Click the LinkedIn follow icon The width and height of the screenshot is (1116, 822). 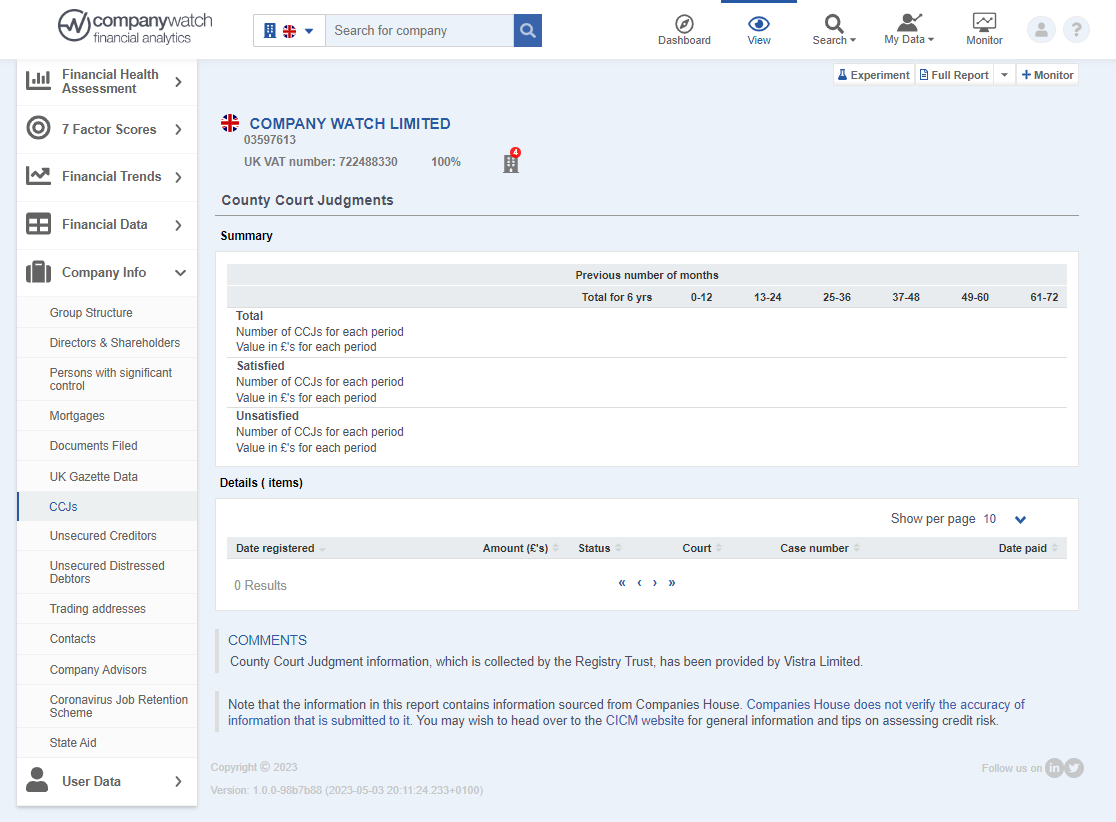pos(1054,767)
